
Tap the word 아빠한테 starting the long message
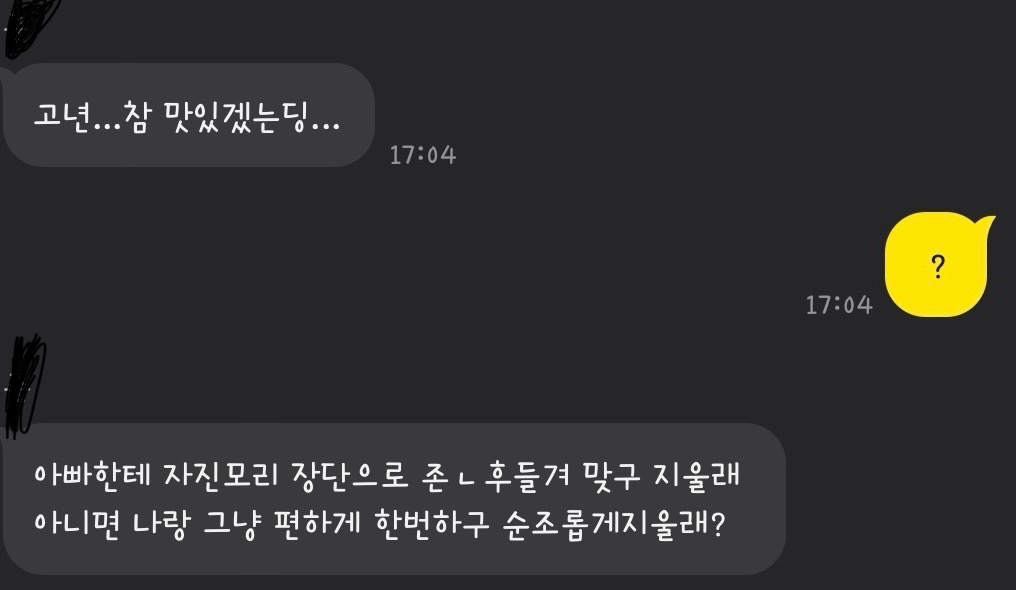click(91, 476)
